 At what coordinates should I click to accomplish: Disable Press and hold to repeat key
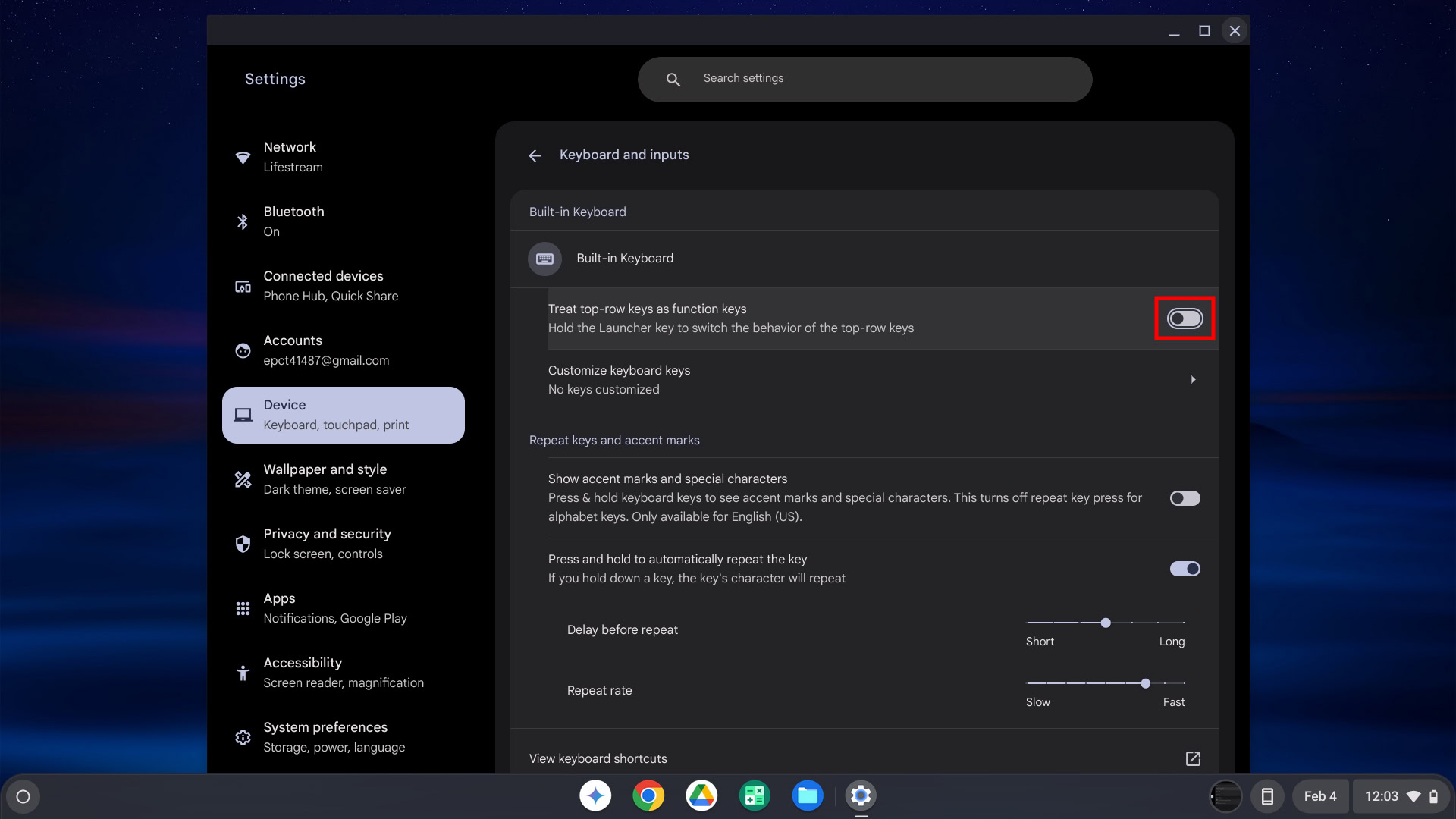[x=1185, y=569]
